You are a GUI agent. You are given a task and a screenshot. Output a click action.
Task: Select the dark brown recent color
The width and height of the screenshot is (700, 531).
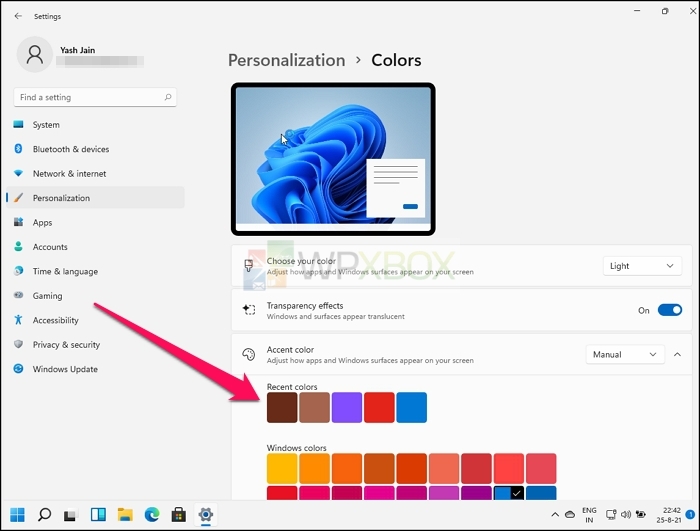point(282,407)
